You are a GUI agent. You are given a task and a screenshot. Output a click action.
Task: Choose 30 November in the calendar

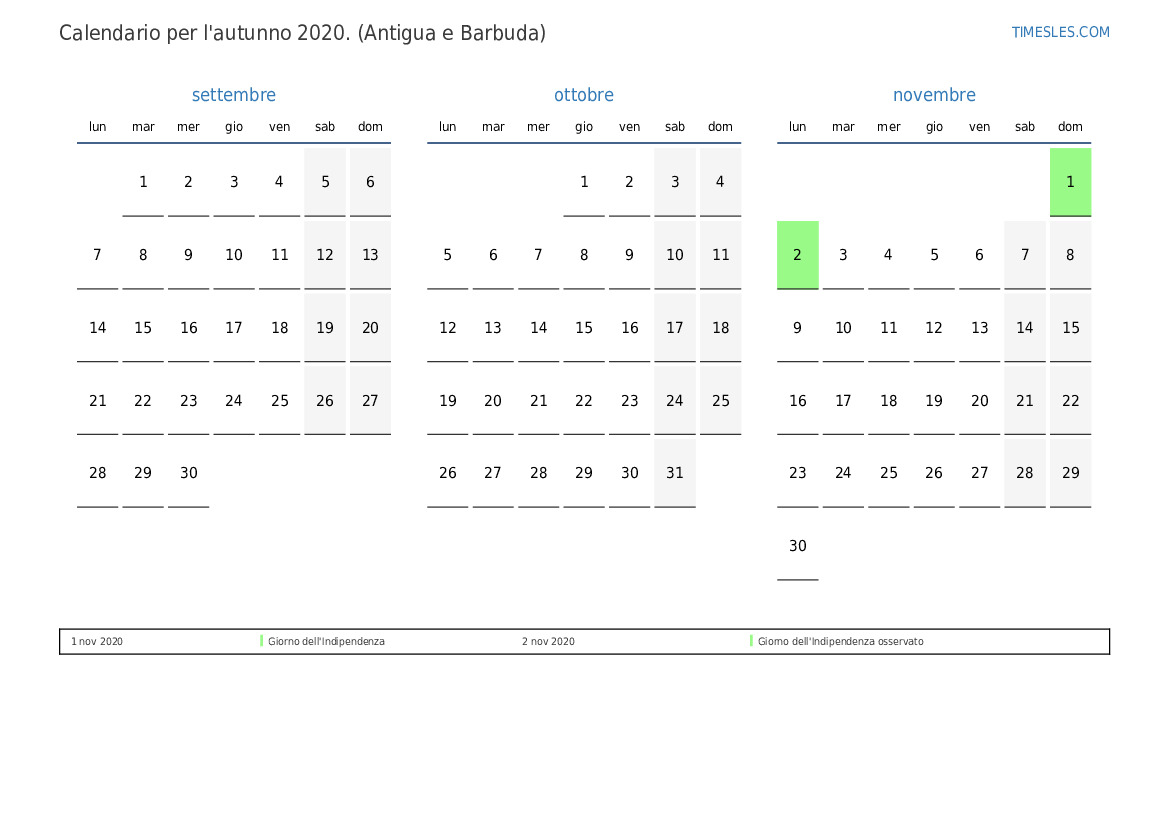click(797, 546)
